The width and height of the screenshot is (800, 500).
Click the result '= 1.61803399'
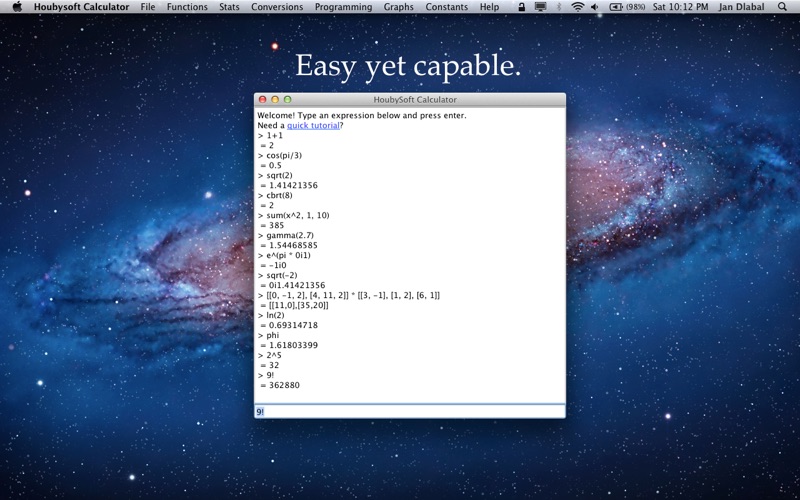(289, 345)
